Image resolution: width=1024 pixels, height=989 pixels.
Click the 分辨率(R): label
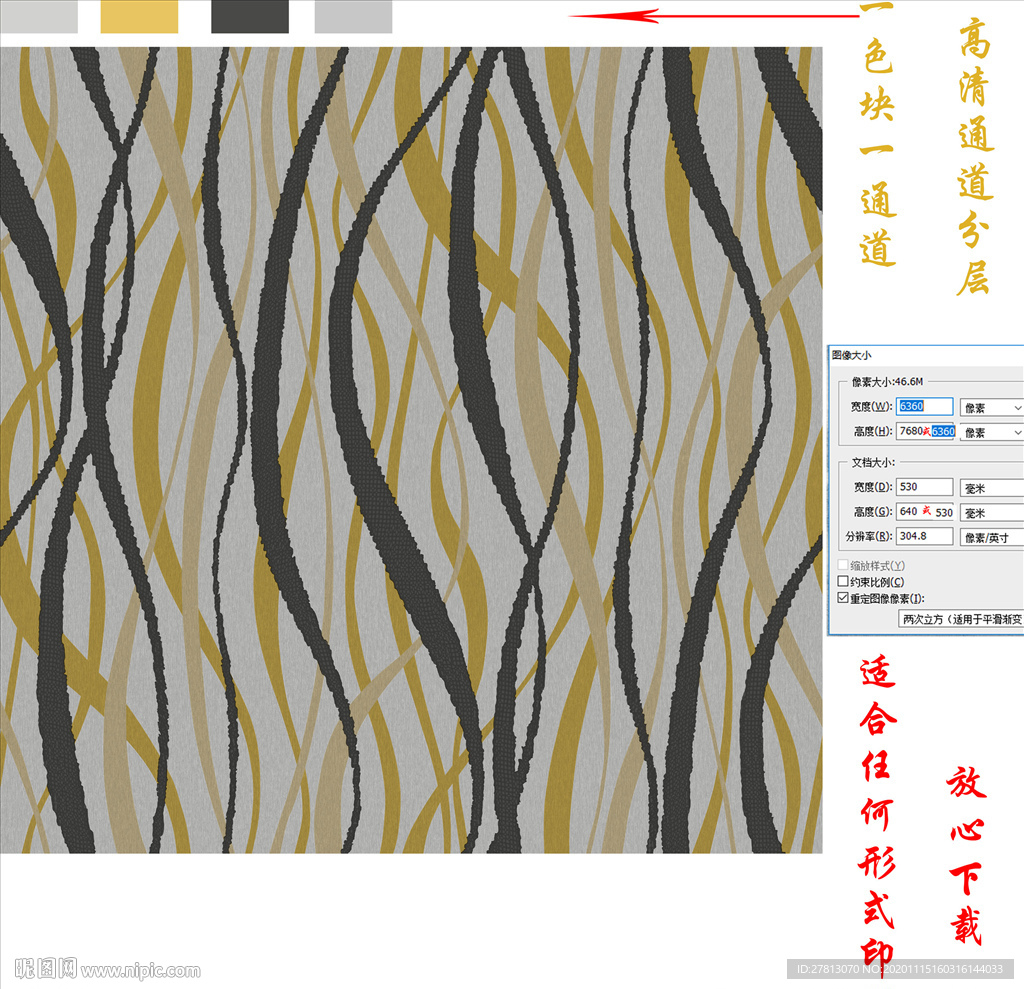pyautogui.click(x=869, y=536)
